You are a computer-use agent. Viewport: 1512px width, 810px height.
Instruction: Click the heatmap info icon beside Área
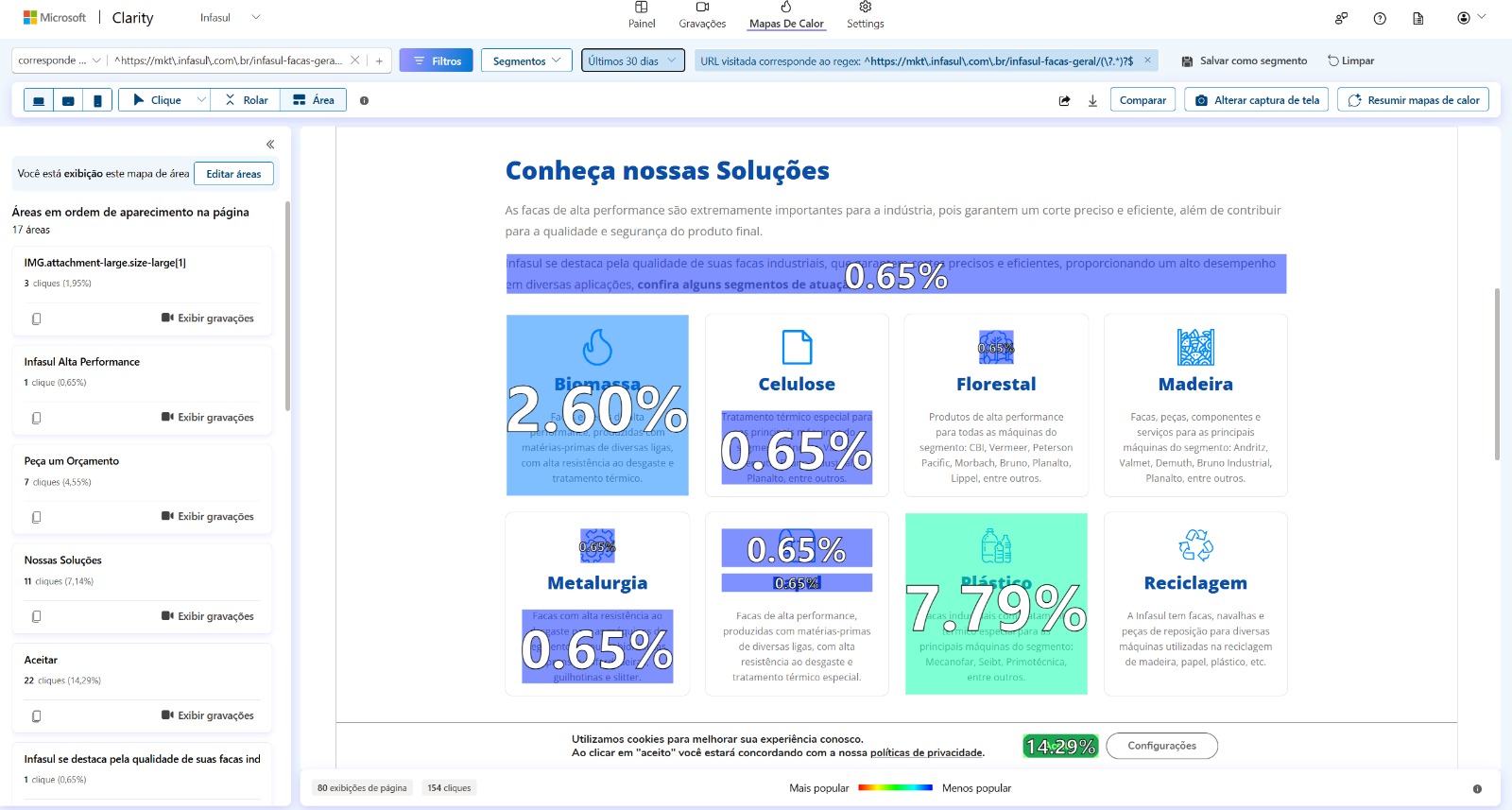tap(365, 100)
